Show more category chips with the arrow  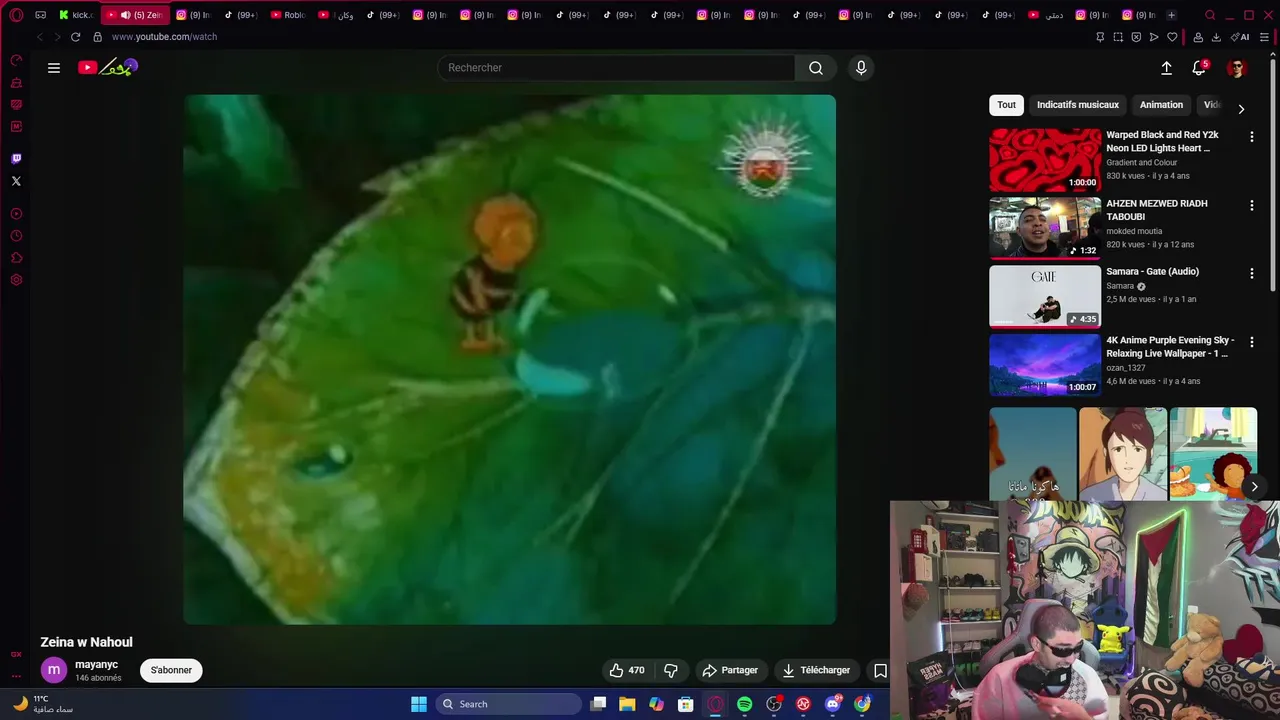coord(1241,109)
